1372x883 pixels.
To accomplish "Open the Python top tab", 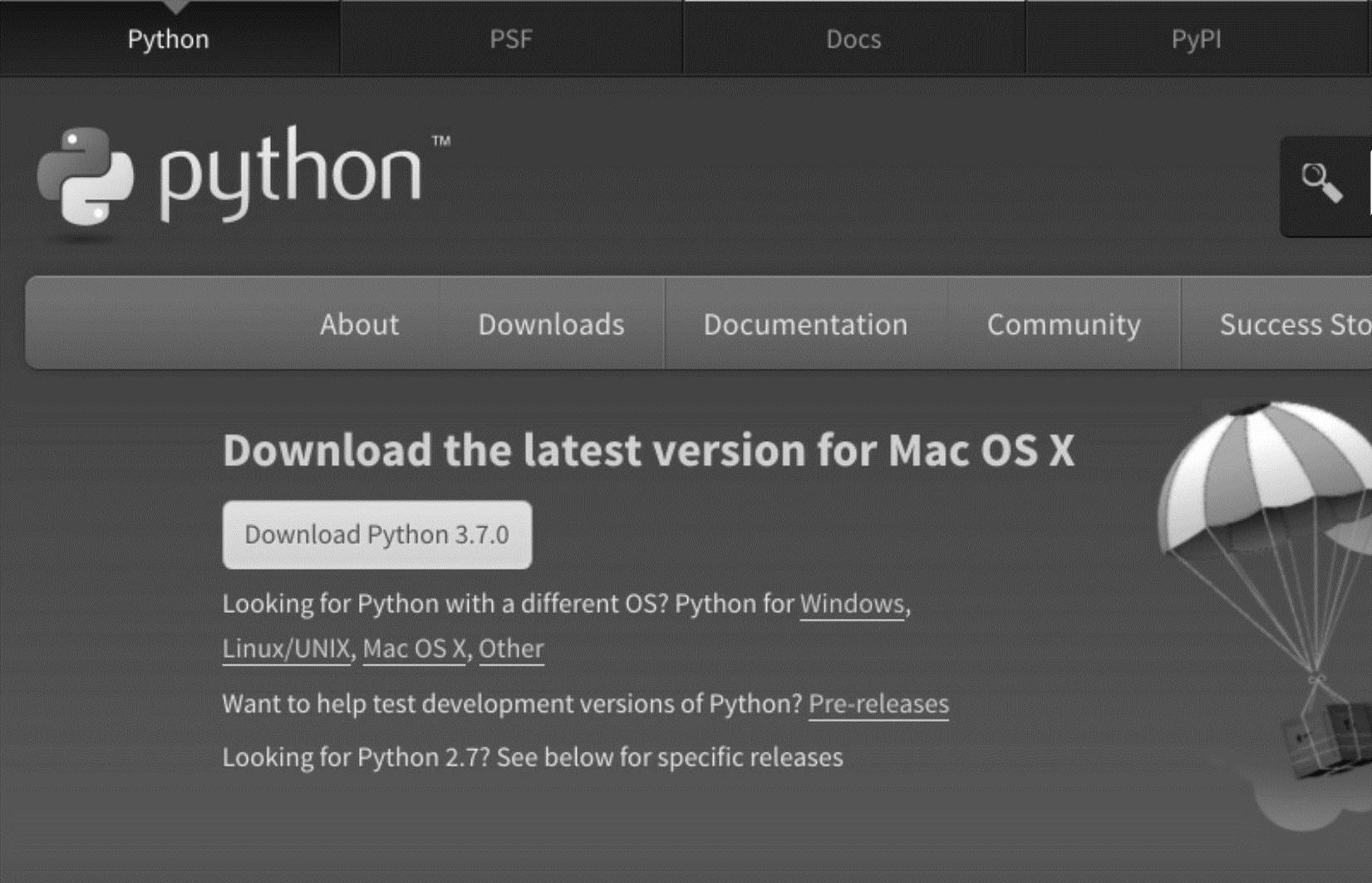I will point(169,39).
